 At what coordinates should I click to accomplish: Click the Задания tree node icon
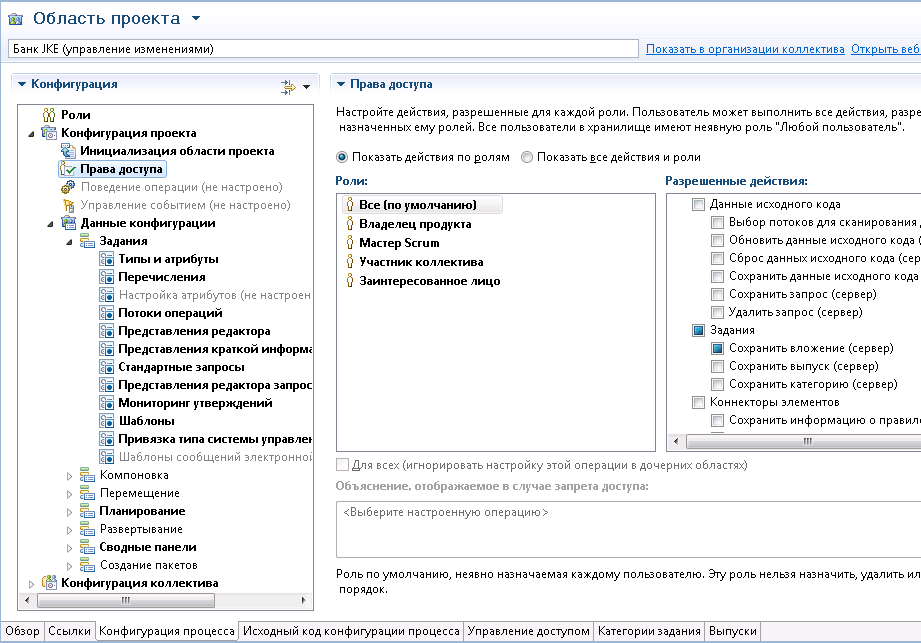[88, 241]
